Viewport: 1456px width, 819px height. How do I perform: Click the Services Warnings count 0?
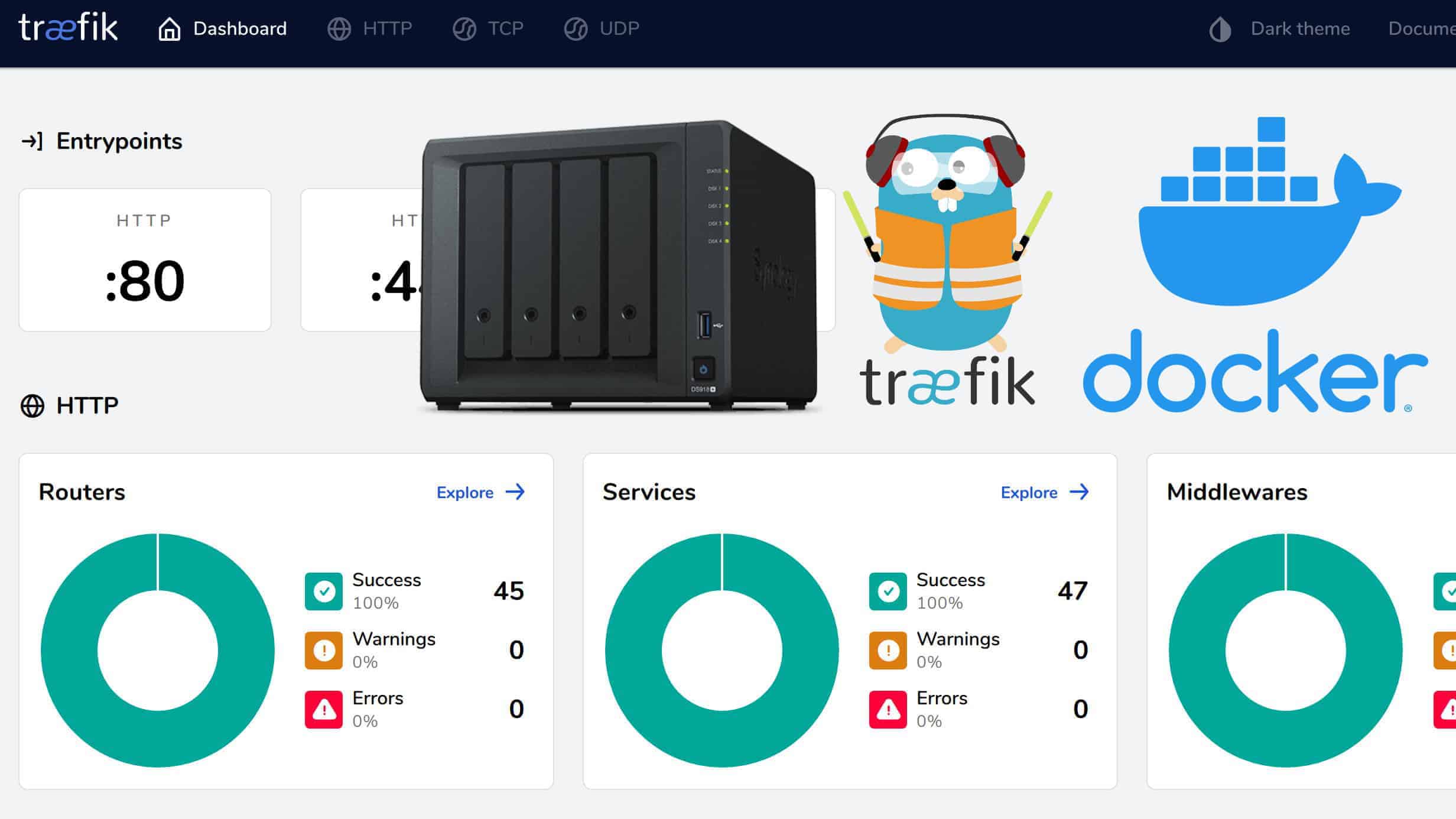tap(1081, 650)
